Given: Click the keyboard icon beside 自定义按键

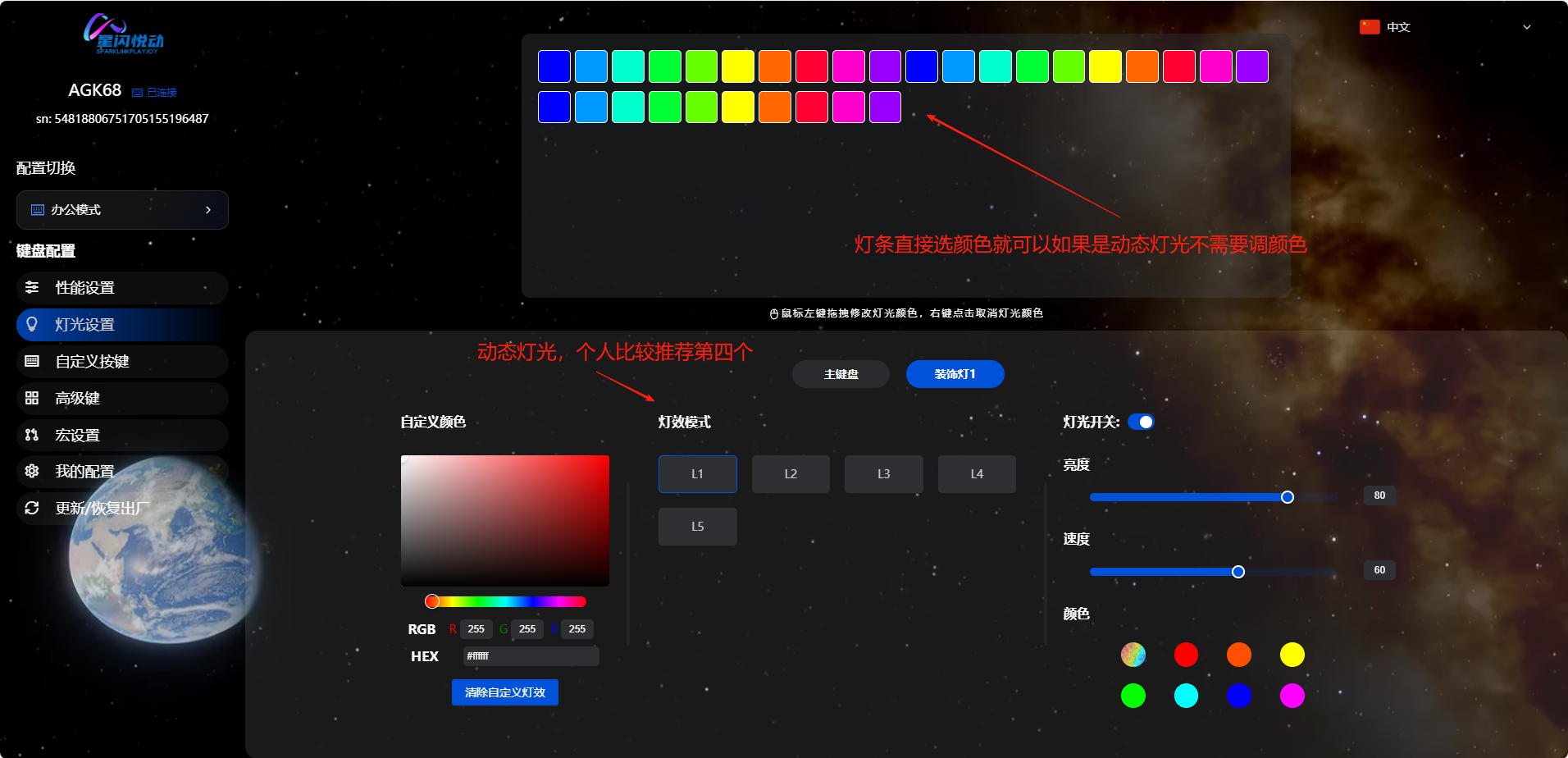Looking at the screenshot, I should pos(32,361).
